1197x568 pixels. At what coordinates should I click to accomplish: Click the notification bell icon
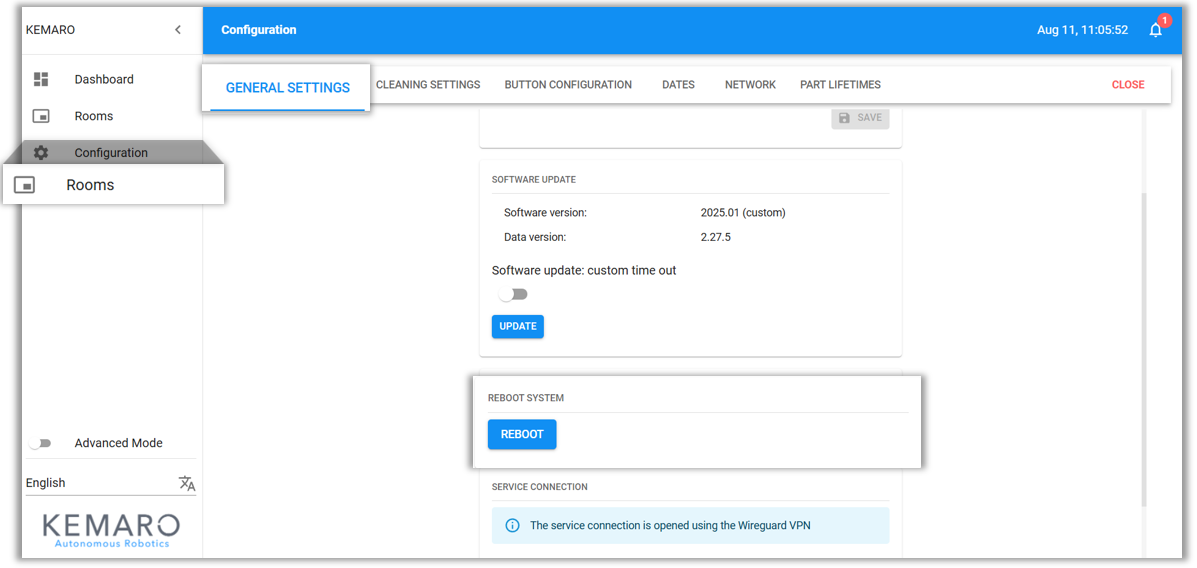pyautogui.click(x=1155, y=30)
